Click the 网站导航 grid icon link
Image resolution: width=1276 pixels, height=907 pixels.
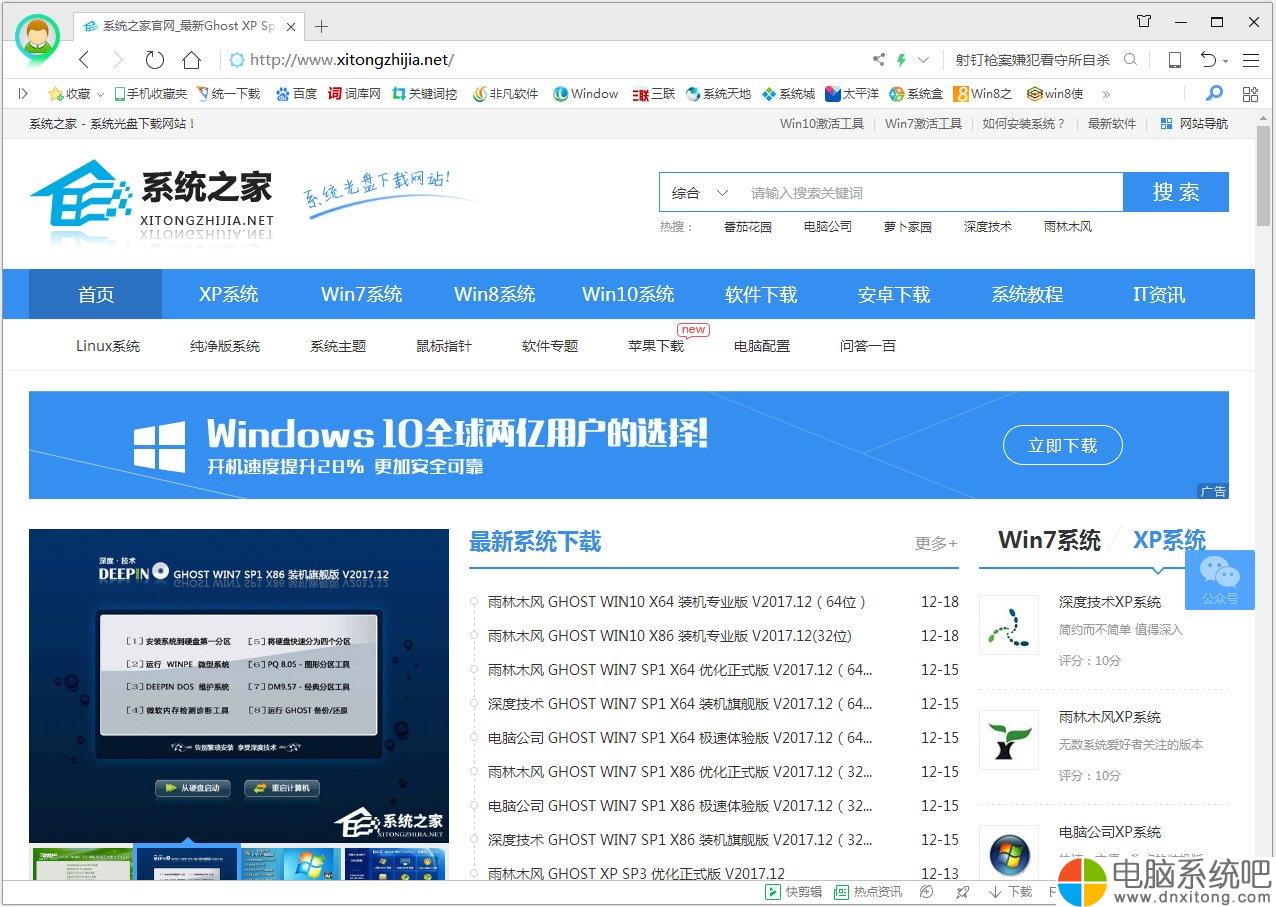[1194, 124]
